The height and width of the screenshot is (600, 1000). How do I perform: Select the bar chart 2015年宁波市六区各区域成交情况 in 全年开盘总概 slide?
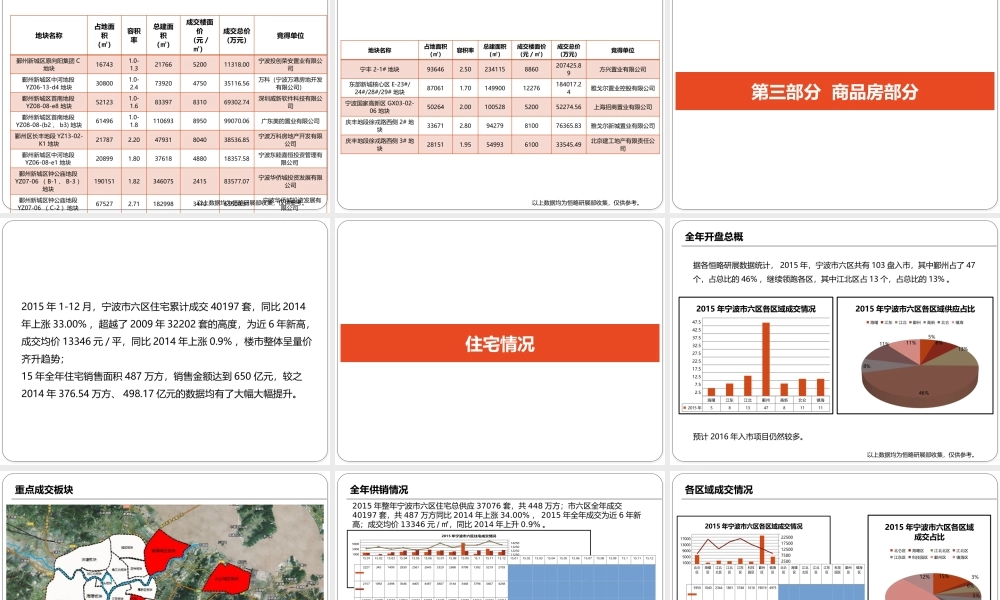[756, 355]
